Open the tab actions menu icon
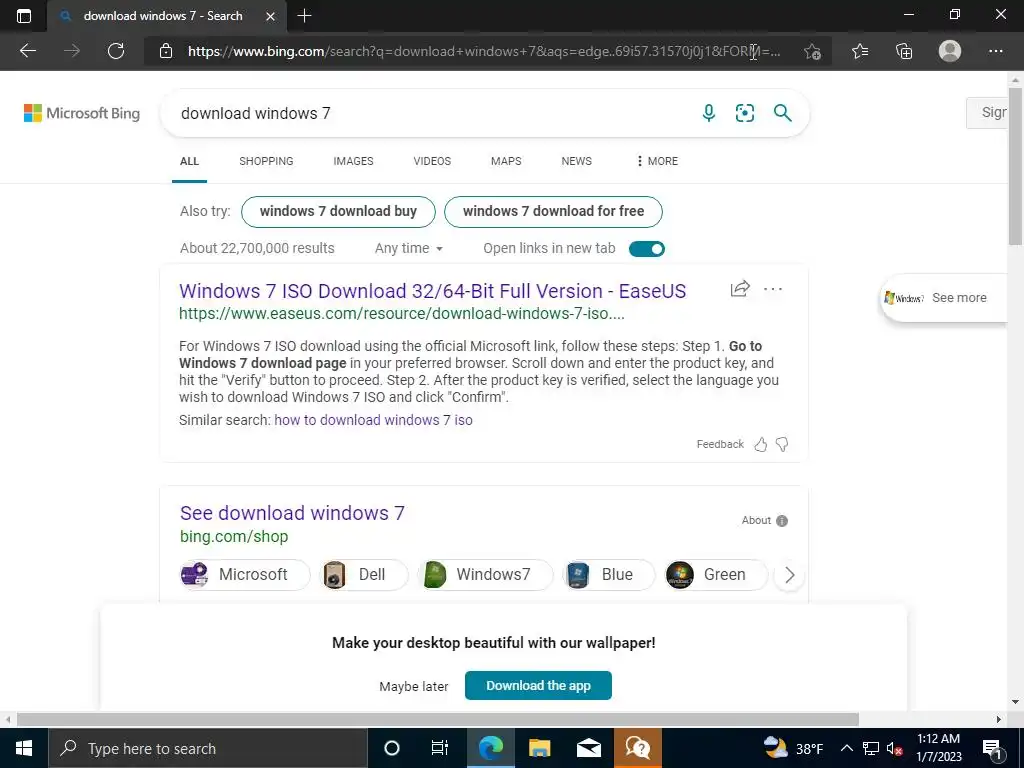1024x768 pixels. (24, 16)
